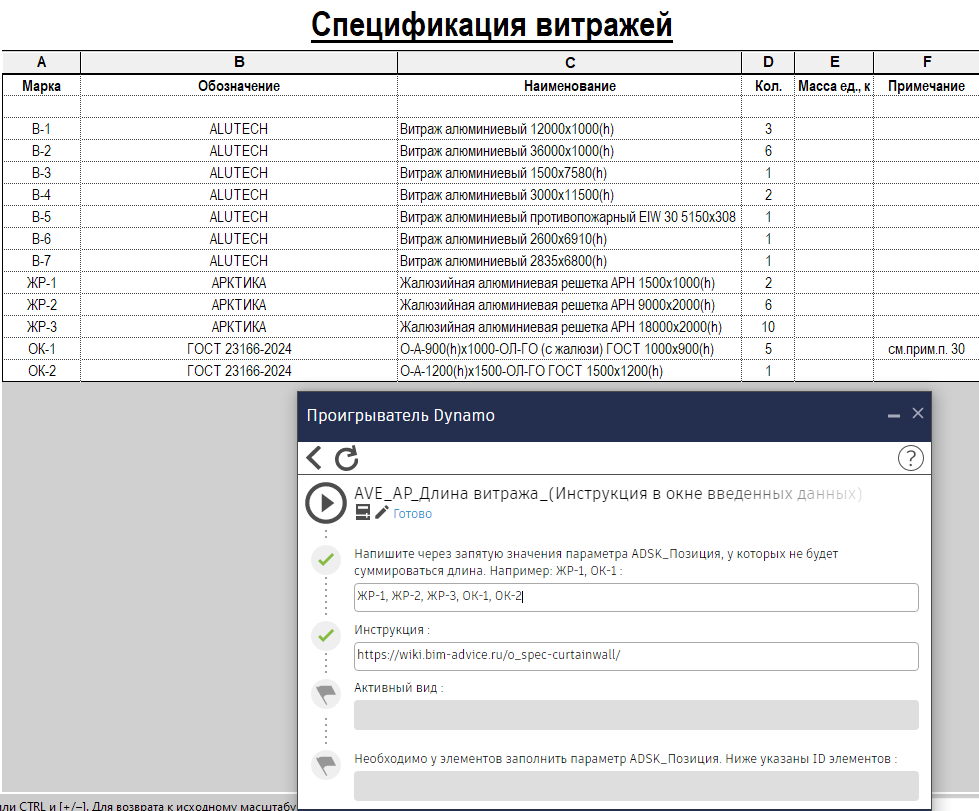Viewport: 979px width, 811px height.
Task: Select column C header
Action: tap(569, 62)
